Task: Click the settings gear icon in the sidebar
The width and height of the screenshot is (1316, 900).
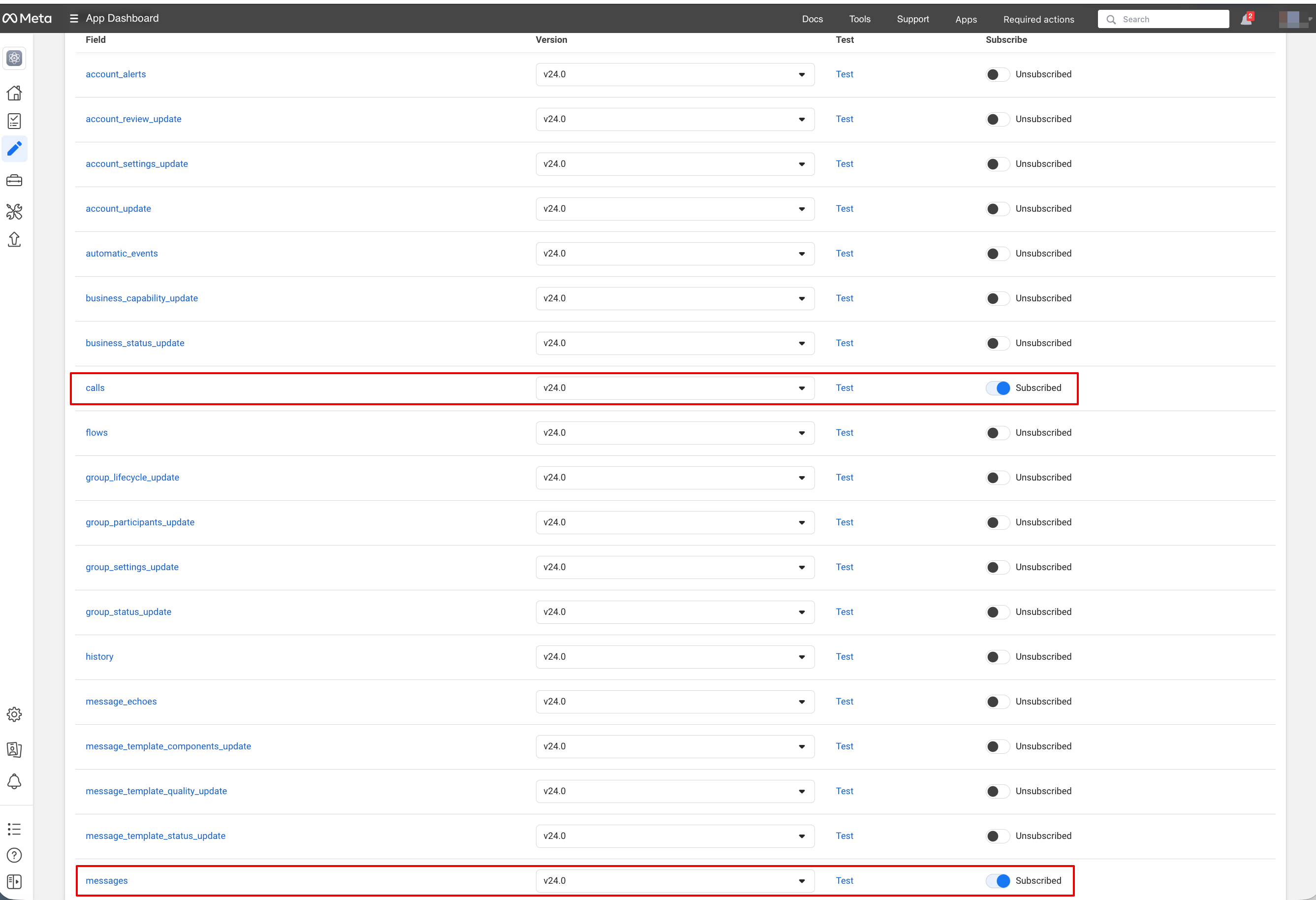Action: tap(14, 714)
